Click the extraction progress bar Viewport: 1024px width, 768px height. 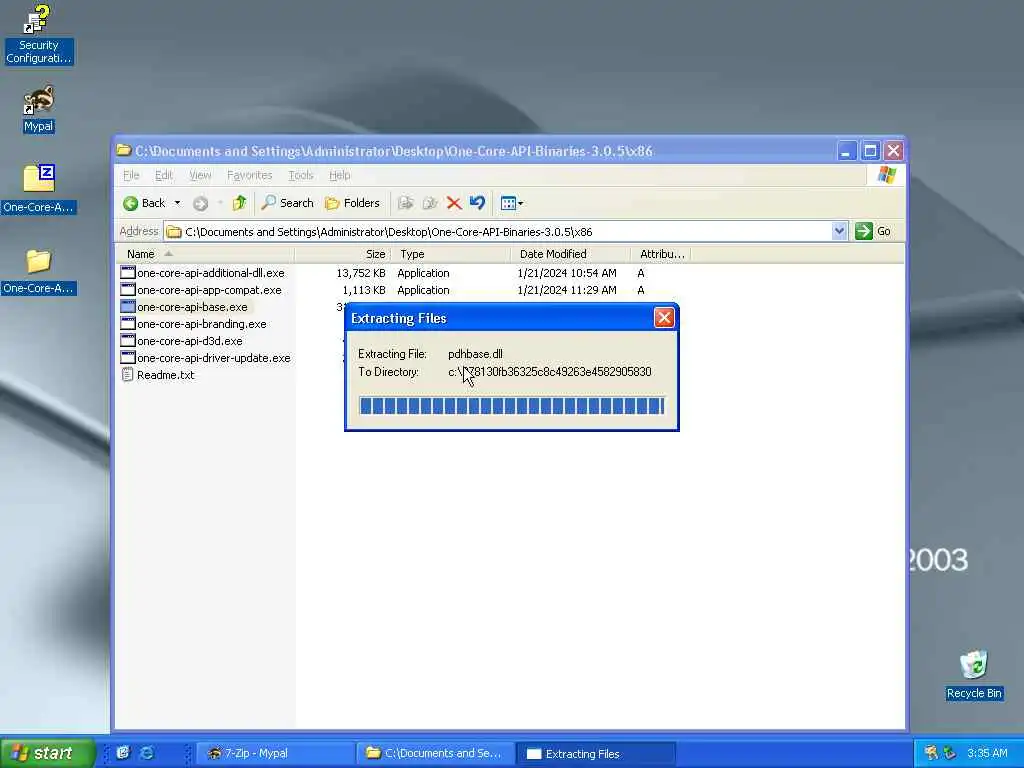pyautogui.click(x=512, y=406)
